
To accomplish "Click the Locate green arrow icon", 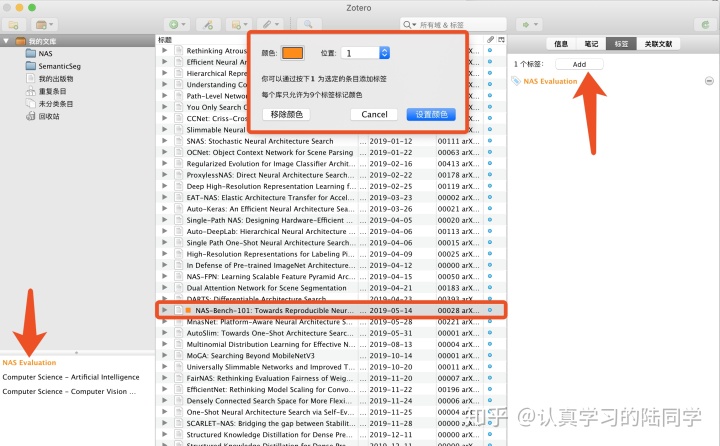I will tap(529, 25).
